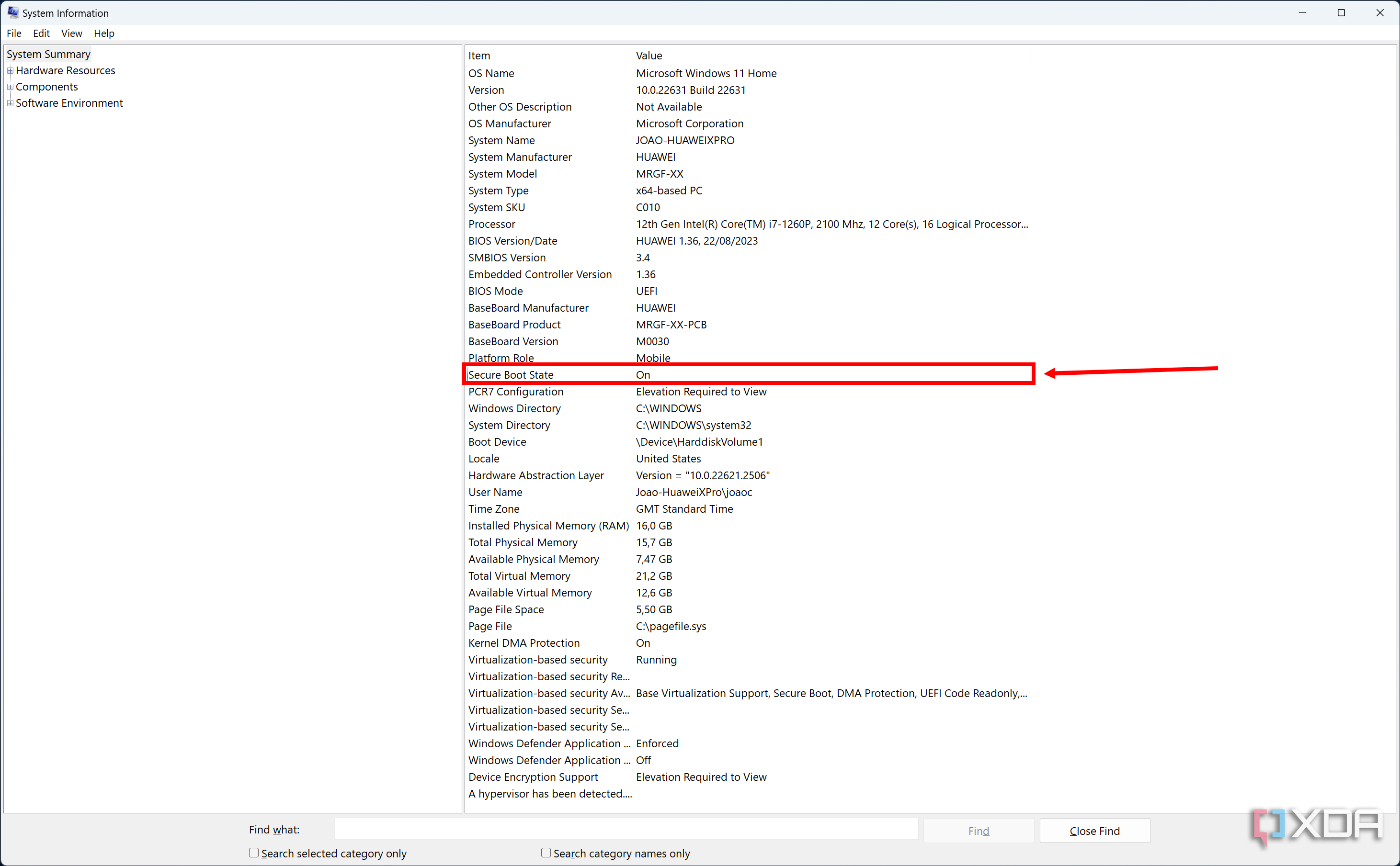Select the System Directory row

pyautogui.click(x=748, y=425)
